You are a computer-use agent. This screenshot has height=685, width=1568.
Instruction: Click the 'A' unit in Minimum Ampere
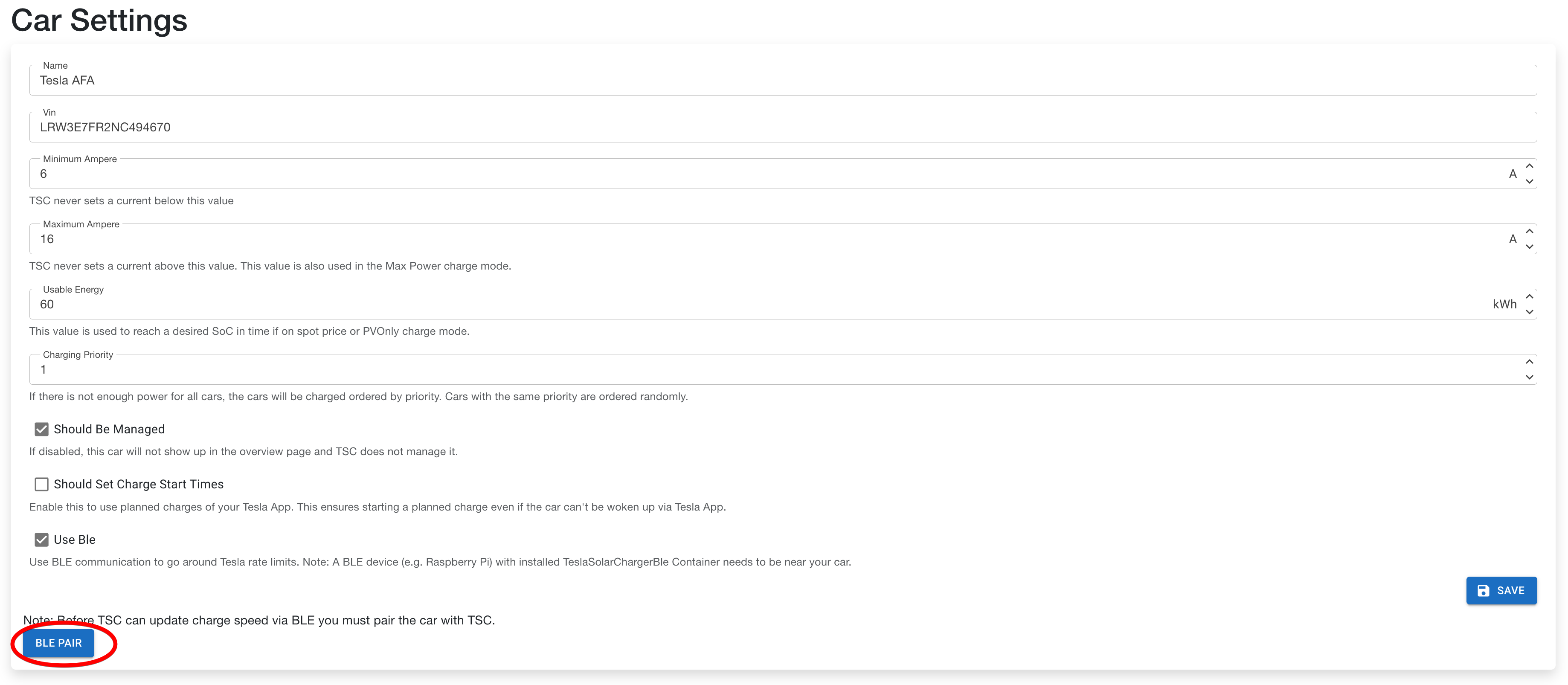click(1512, 174)
